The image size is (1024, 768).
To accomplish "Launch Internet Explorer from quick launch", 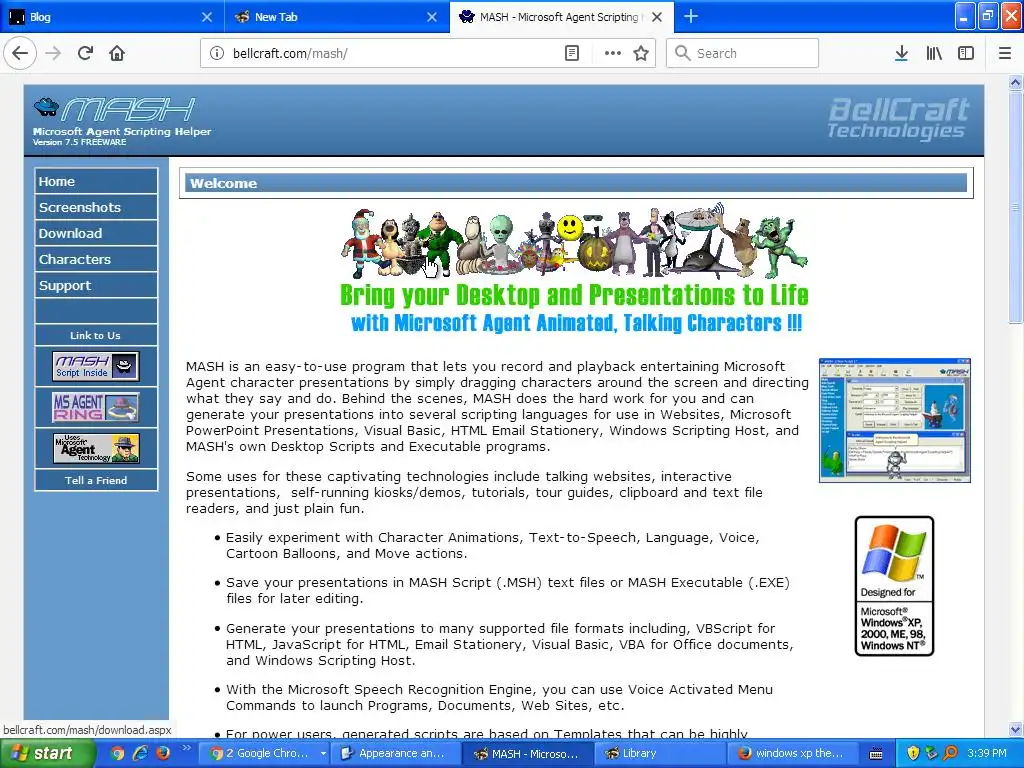I will [140, 754].
